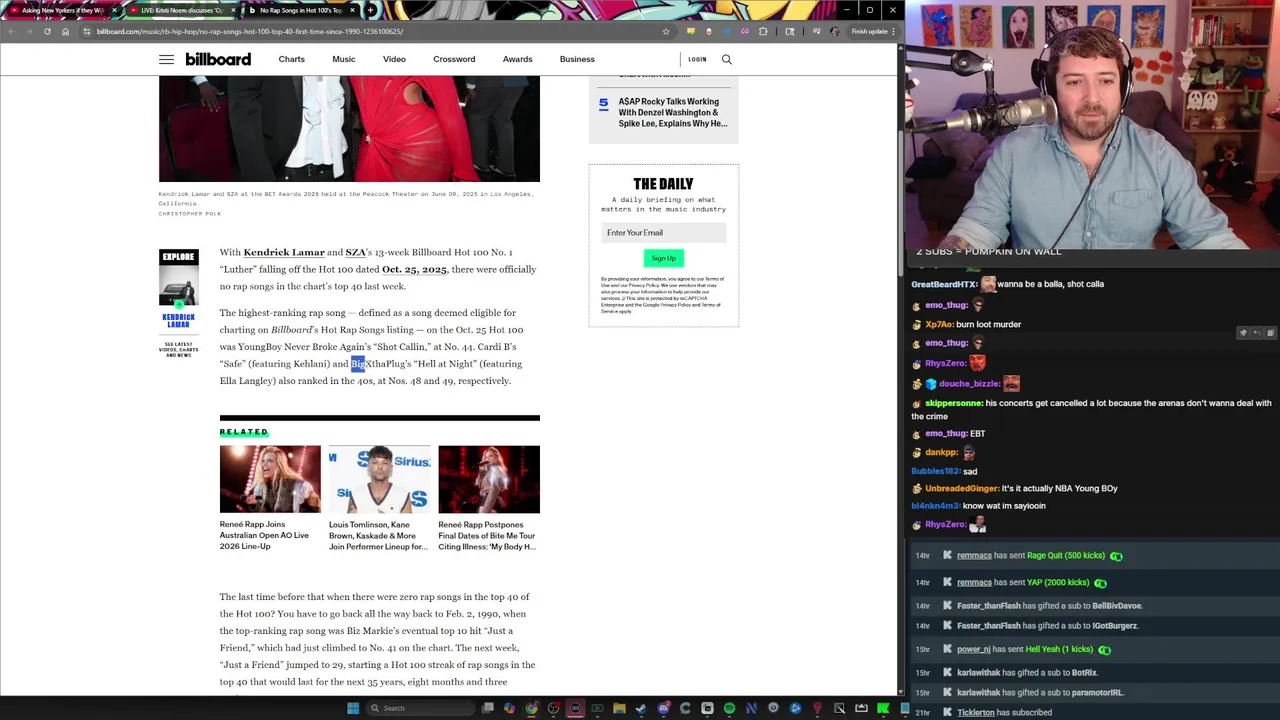Viewport: 1280px width, 720px height.
Task: Click the SZA link in article
Action: click(355, 252)
